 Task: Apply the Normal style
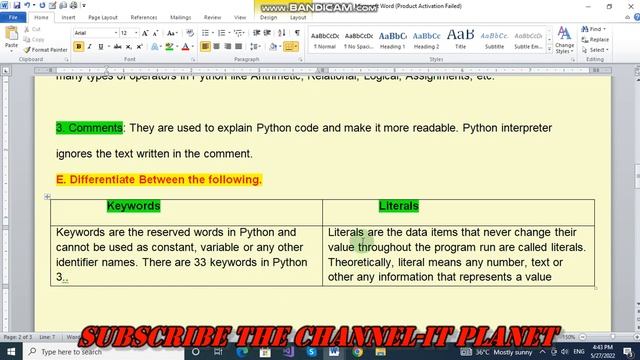(x=325, y=40)
